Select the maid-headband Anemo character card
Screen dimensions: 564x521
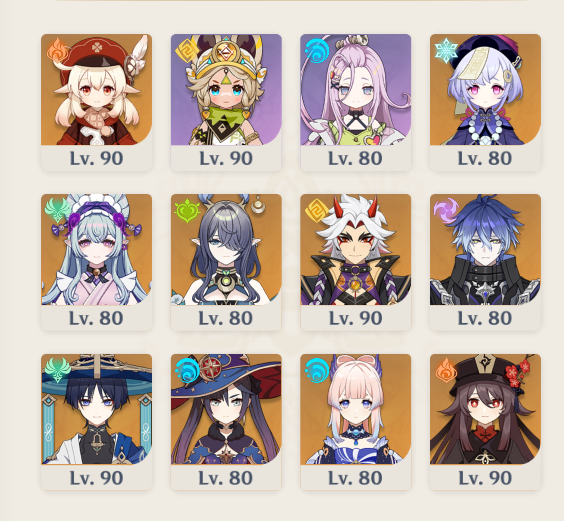pos(96,262)
